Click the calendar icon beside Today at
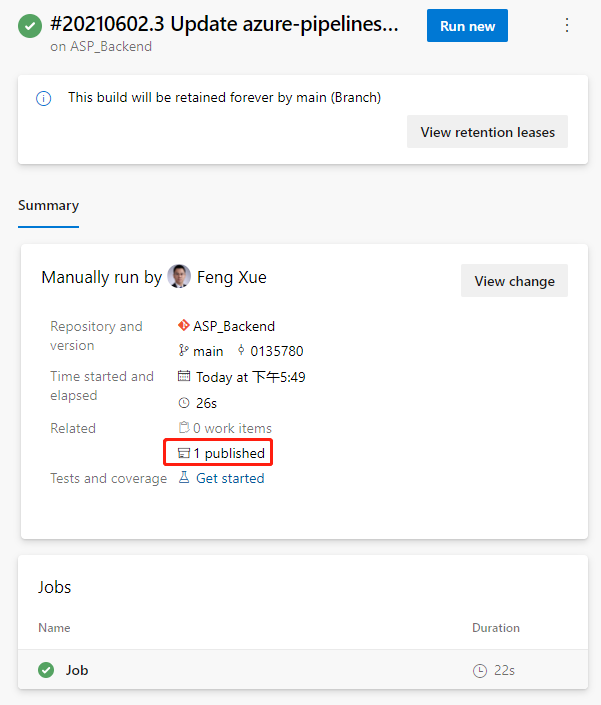601x705 pixels. click(184, 376)
